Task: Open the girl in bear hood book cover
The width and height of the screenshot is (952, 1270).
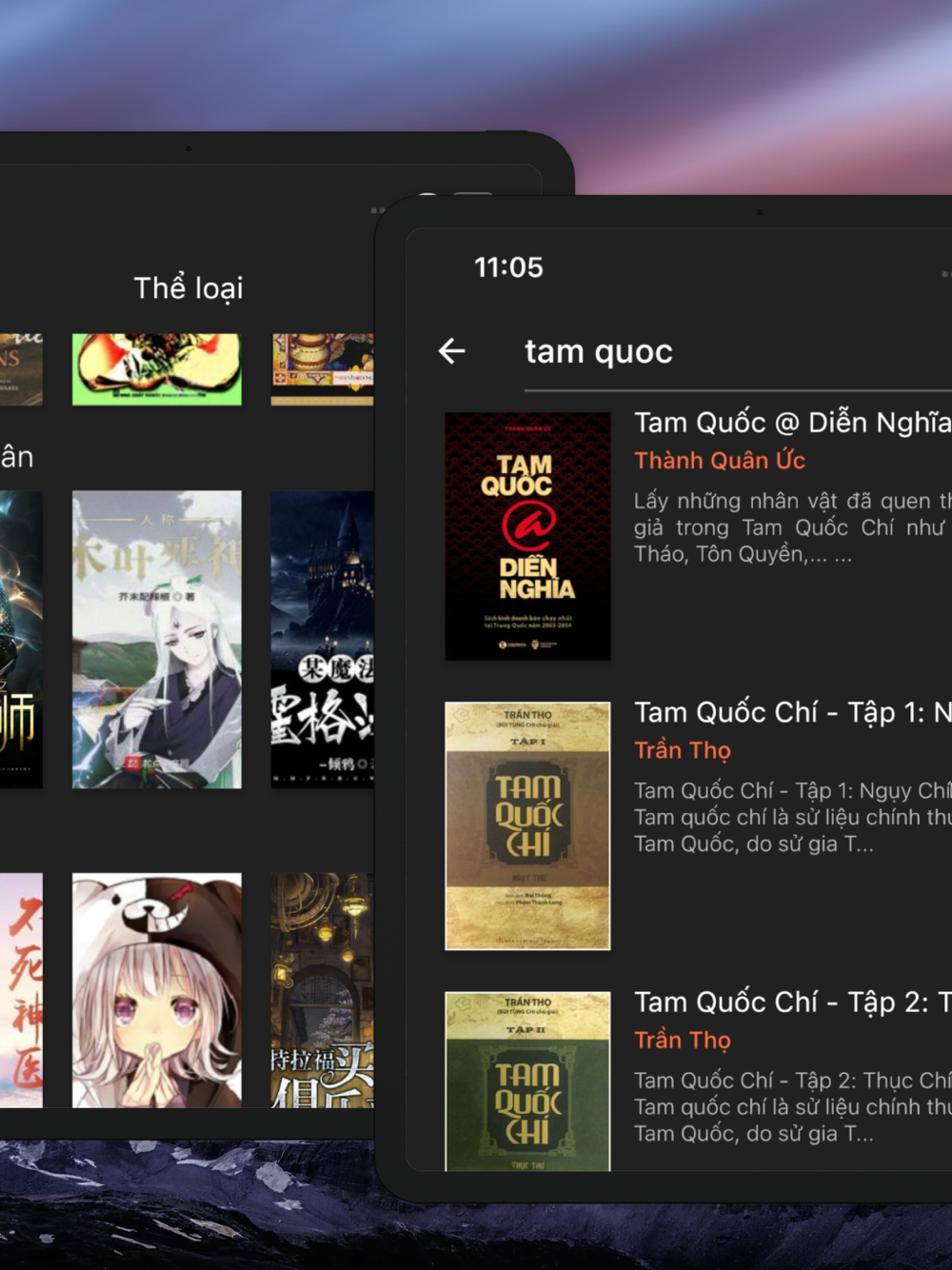Action: coord(157,990)
